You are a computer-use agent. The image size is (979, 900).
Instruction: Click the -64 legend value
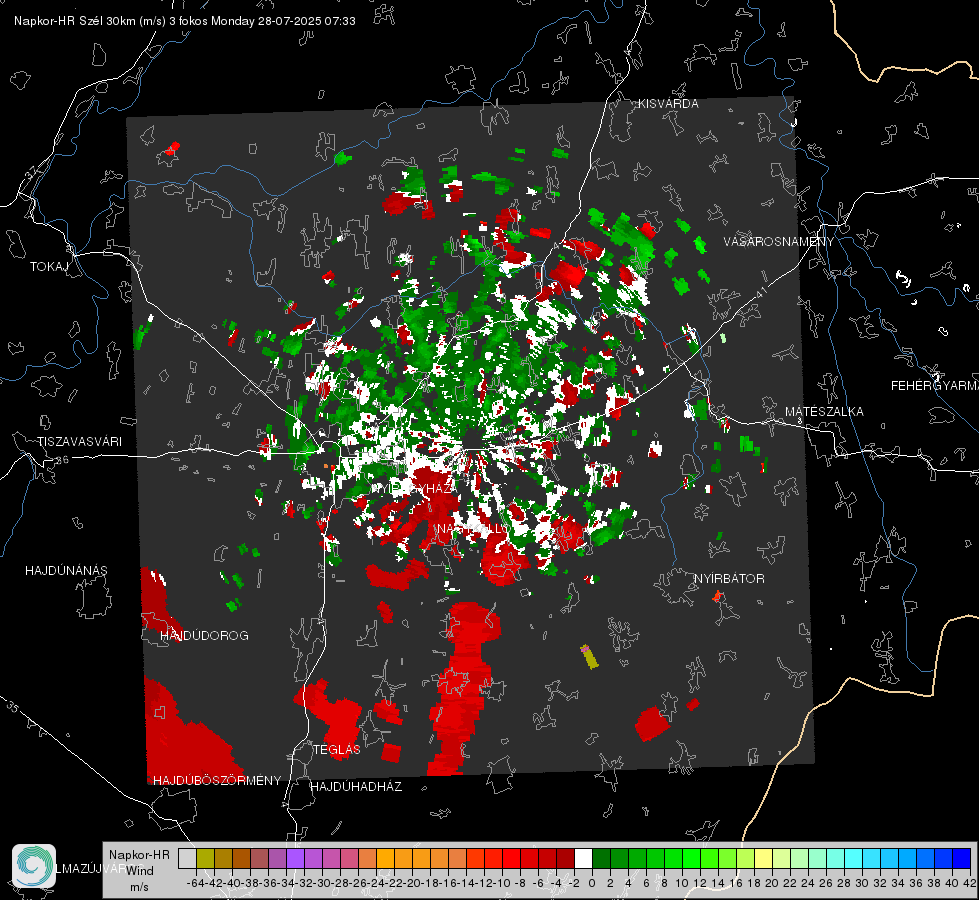pyautogui.click(x=195, y=883)
